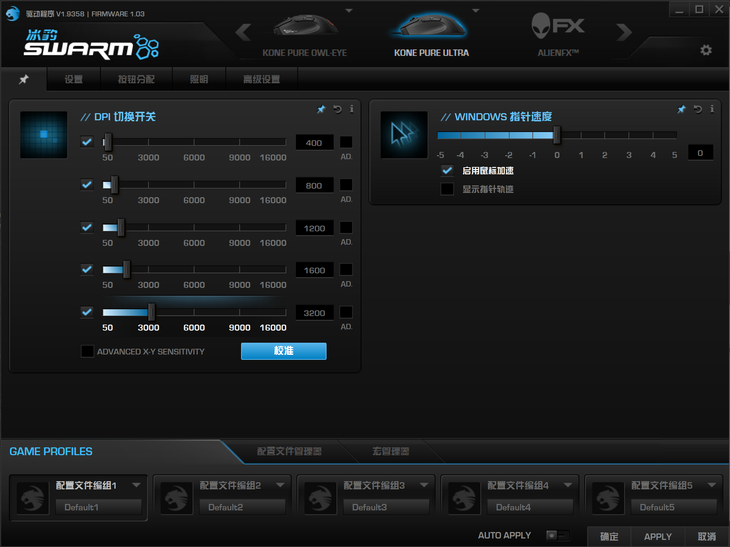
Task: Show info for the DPI switch panel
Action: tap(351, 109)
